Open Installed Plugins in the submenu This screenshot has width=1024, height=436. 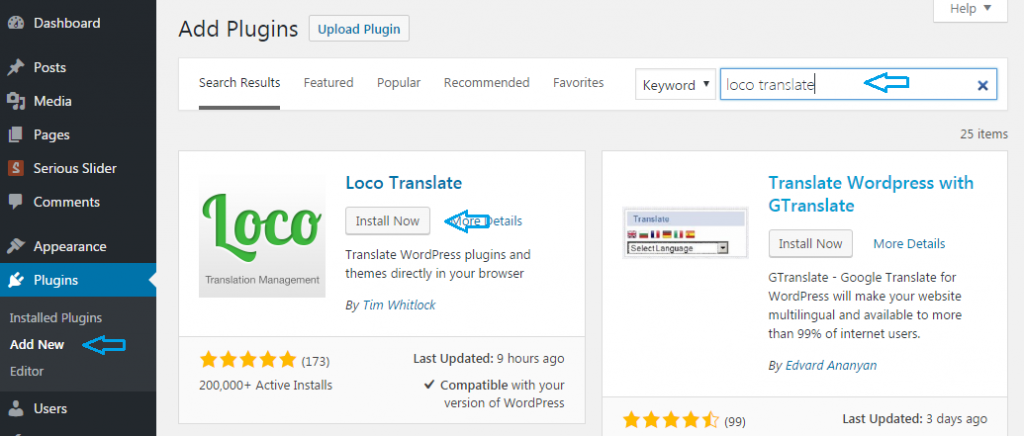56,318
